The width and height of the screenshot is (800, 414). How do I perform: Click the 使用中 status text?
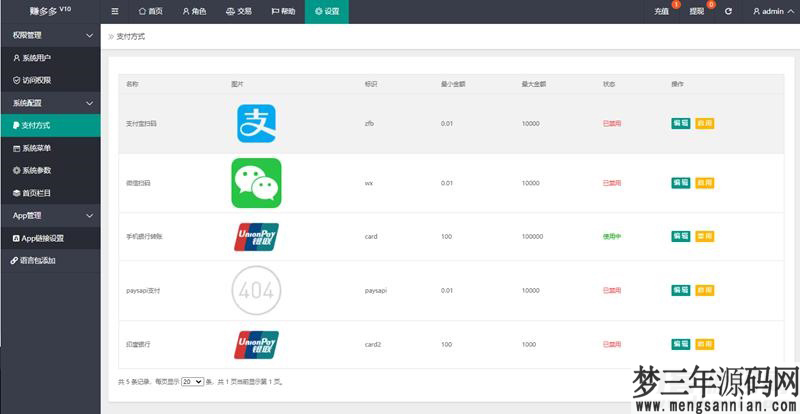(x=612, y=237)
